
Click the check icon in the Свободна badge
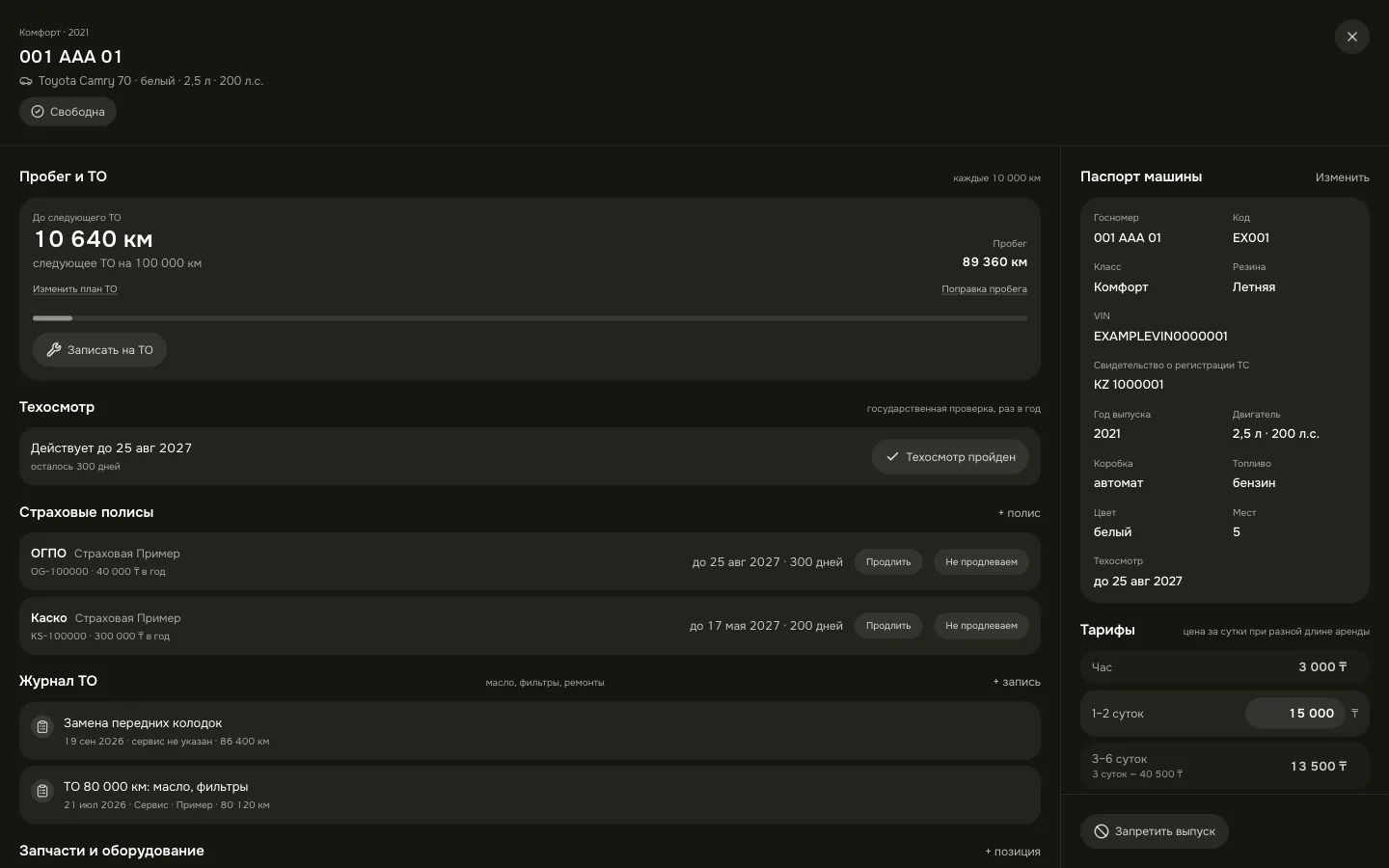pos(38,112)
